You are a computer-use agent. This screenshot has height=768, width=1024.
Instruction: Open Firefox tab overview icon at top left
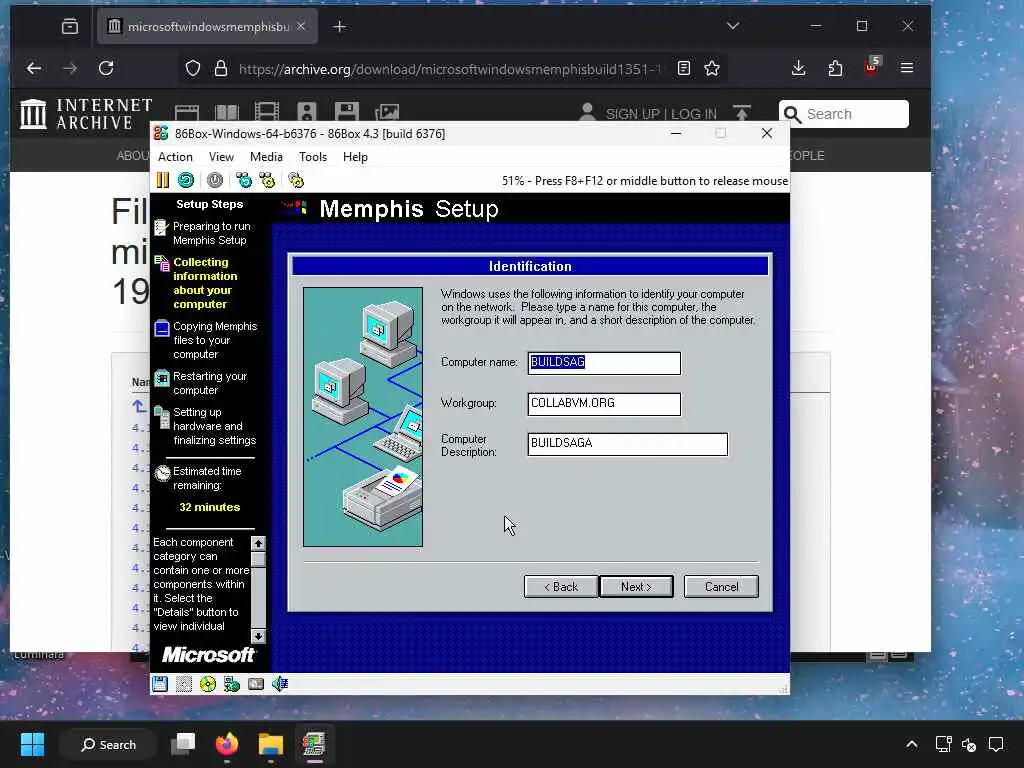click(x=70, y=26)
